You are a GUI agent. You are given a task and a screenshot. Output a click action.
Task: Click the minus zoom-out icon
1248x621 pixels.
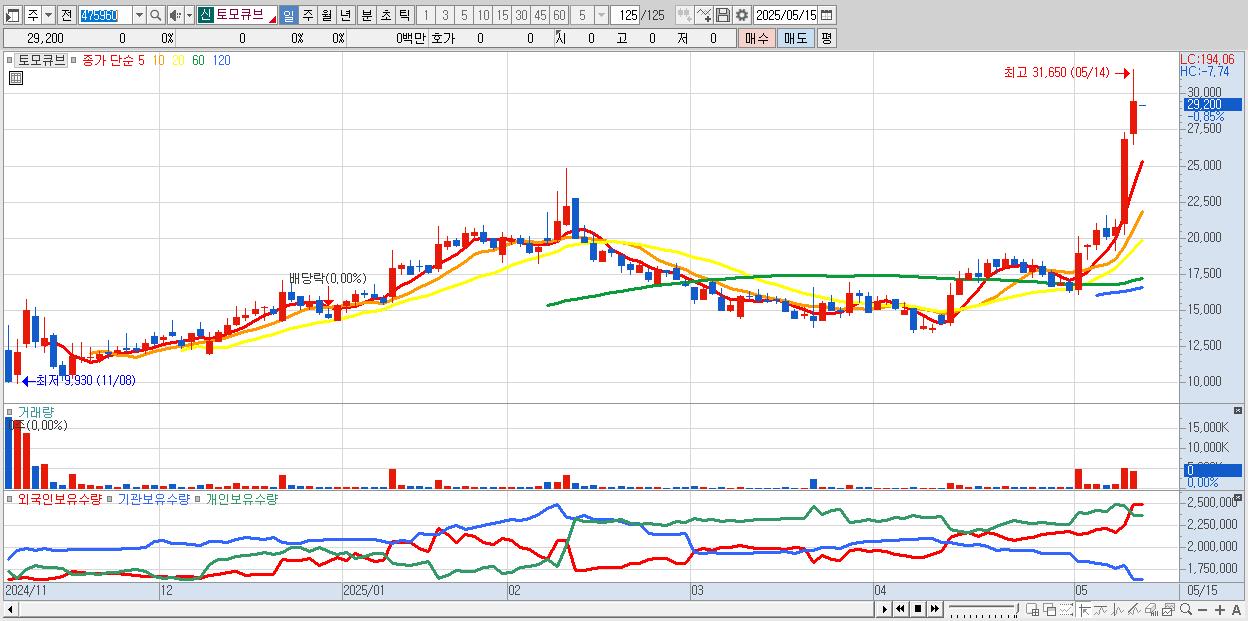point(1202,609)
